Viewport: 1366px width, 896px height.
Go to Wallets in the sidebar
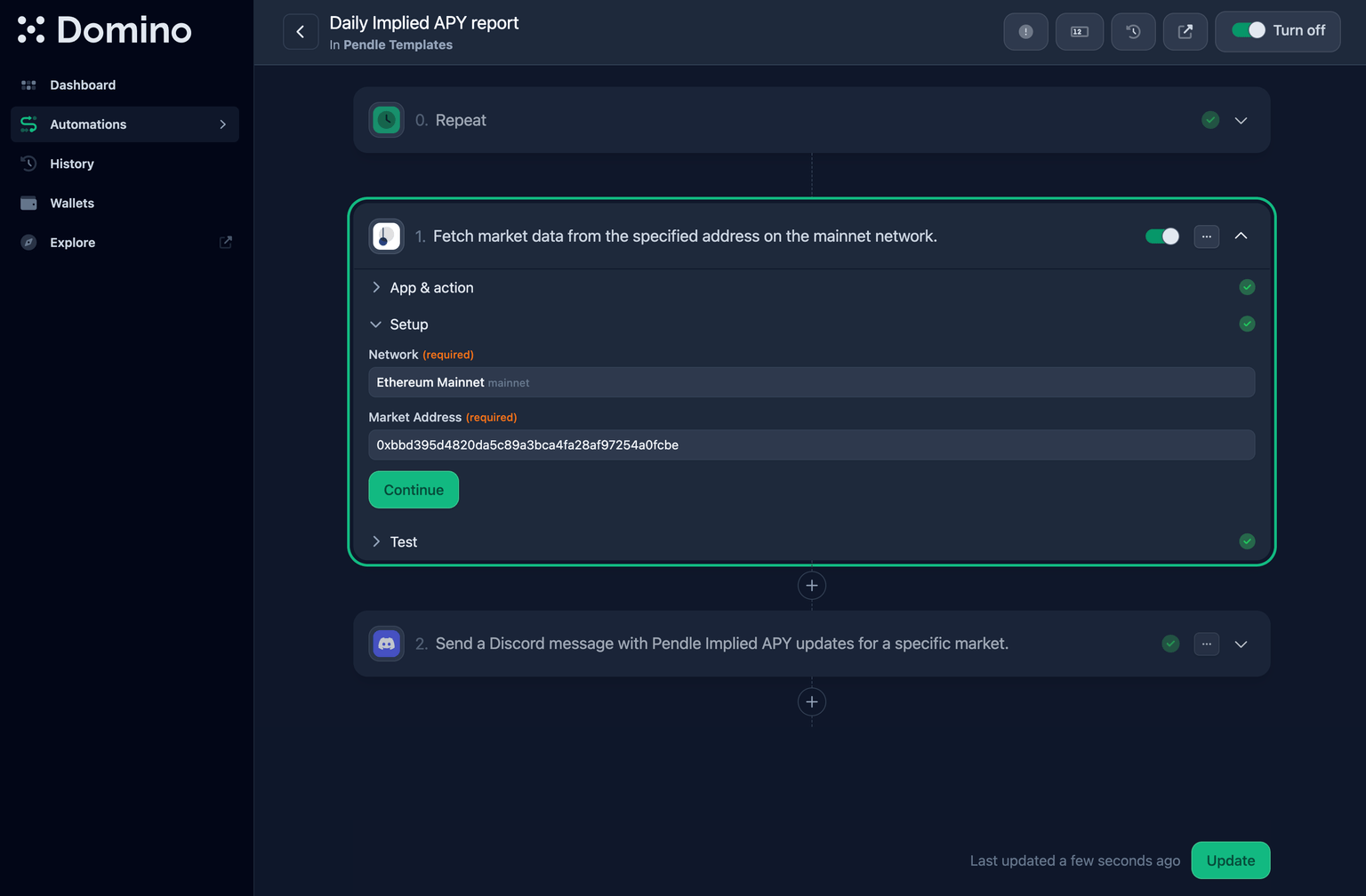point(72,204)
